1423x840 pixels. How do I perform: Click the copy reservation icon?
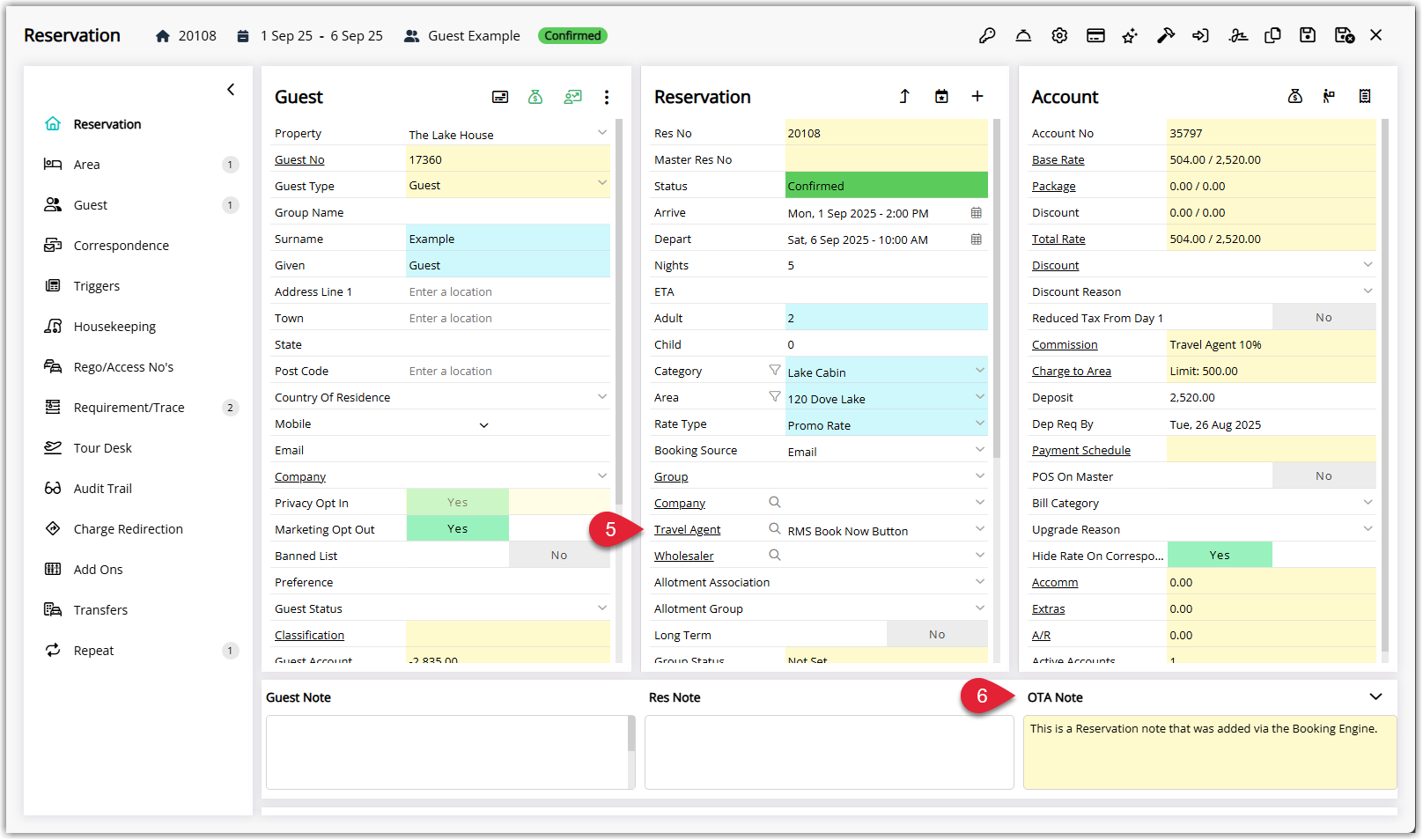click(x=1272, y=36)
